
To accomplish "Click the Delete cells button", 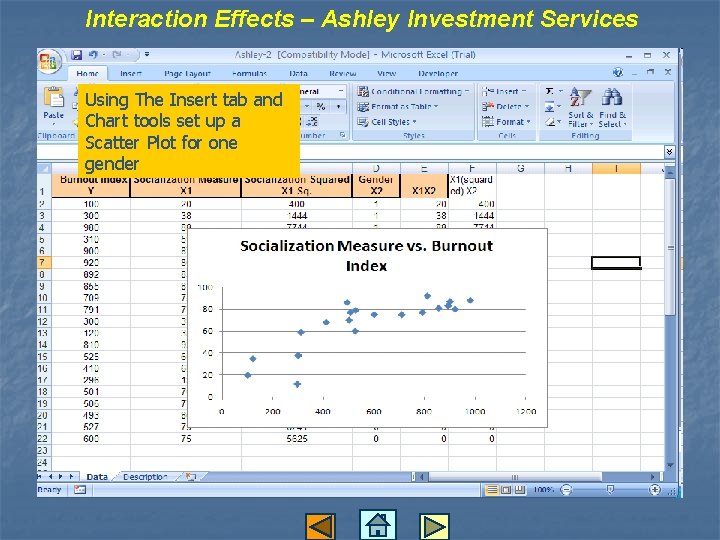I will click(x=506, y=107).
